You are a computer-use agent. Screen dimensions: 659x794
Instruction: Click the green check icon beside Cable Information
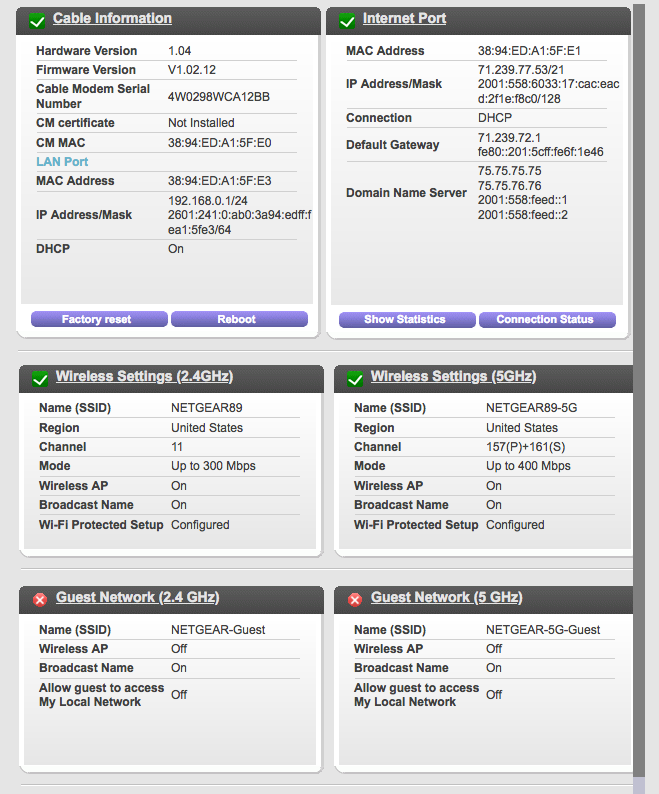point(37,21)
